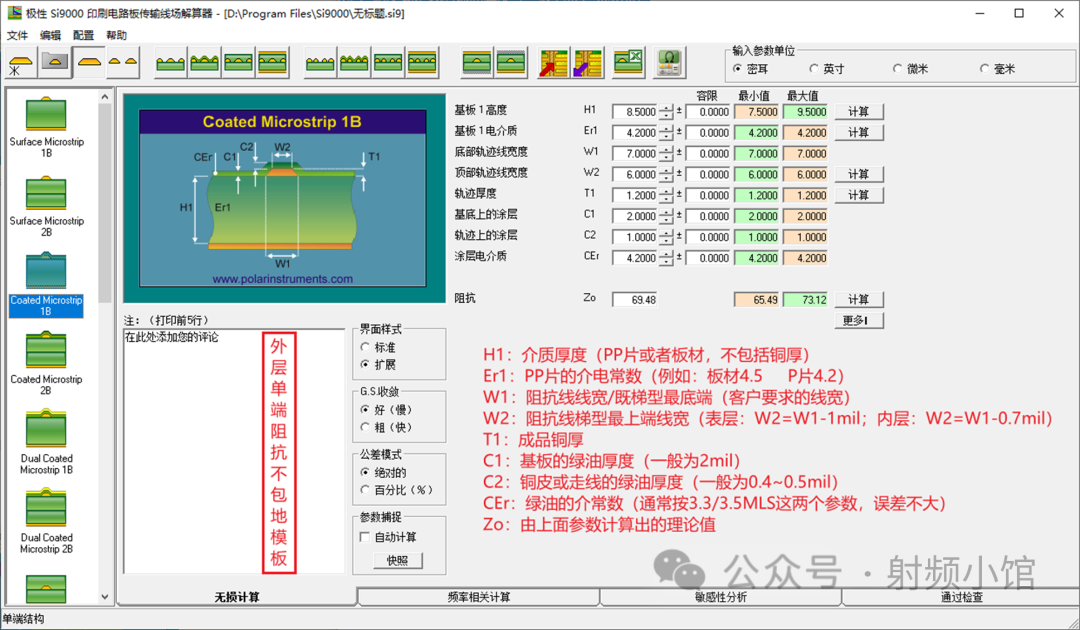
Task: Open the 配置 menu
Action: tap(83, 35)
